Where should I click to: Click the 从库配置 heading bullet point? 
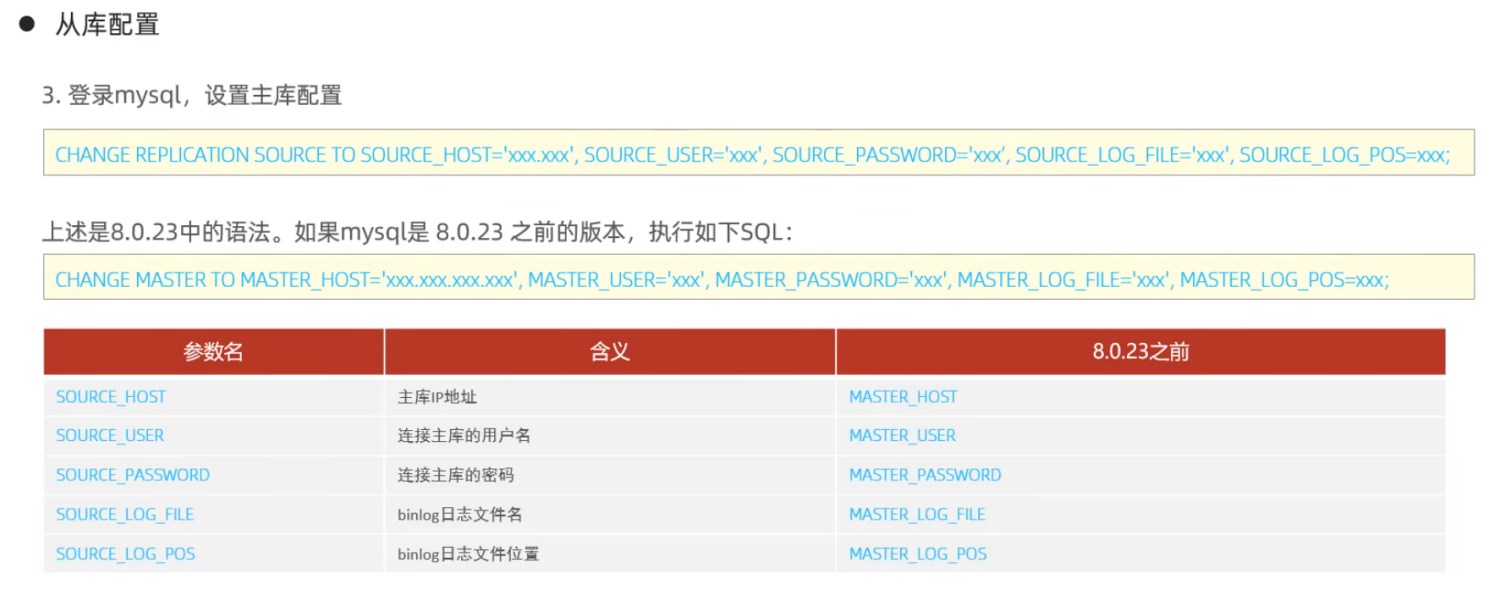pyautogui.click(x=27, y=24)
